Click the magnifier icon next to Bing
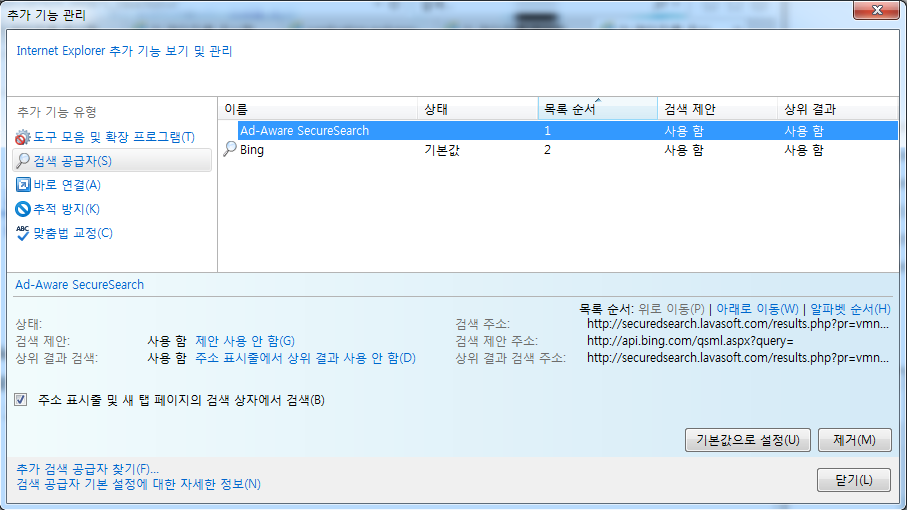Screen dimensions: 907x510 (x=230, y=149)
